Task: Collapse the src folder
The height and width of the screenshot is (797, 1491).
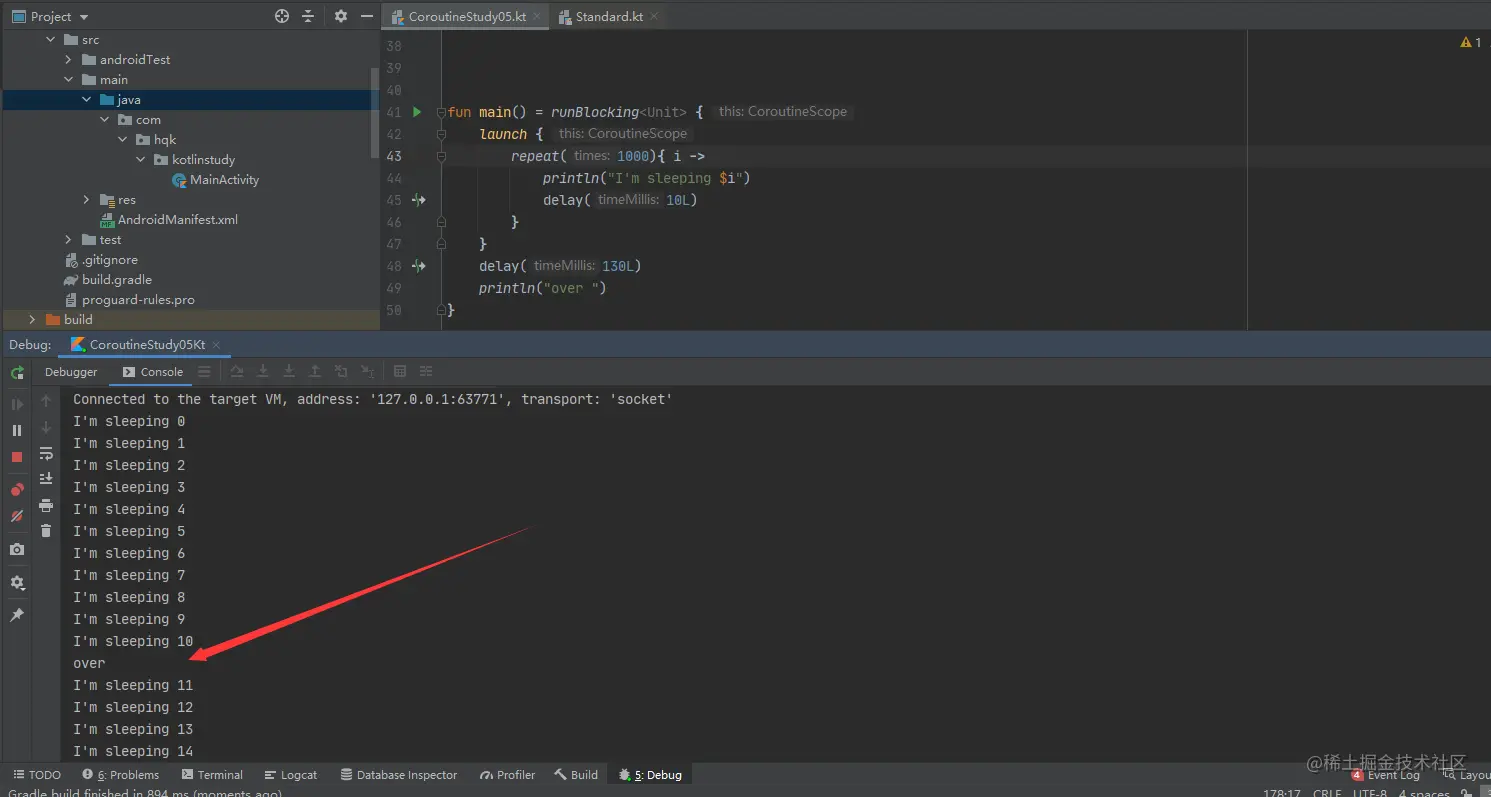Action: [51, 40]
